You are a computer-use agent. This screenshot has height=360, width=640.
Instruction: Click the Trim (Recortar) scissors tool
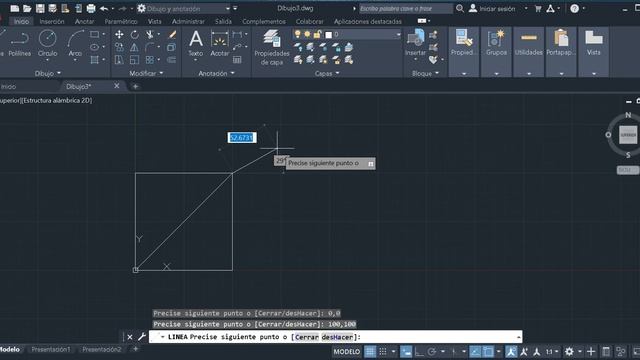pyautogui.click(x=150, y=35)
